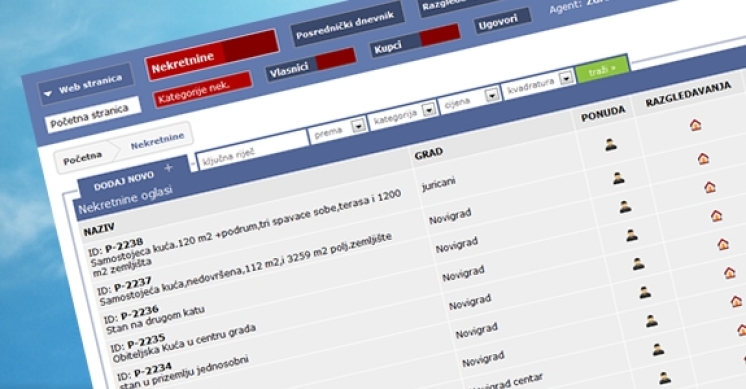Click the house icon in the P-2234 row

[x=723, y=245]
